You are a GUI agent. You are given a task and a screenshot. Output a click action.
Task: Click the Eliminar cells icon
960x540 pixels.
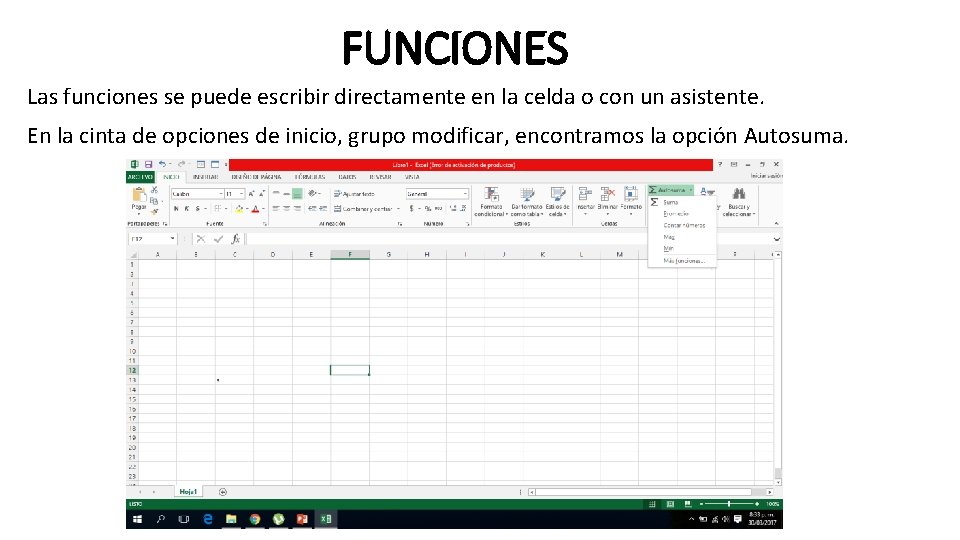click(x=607, y=195)
